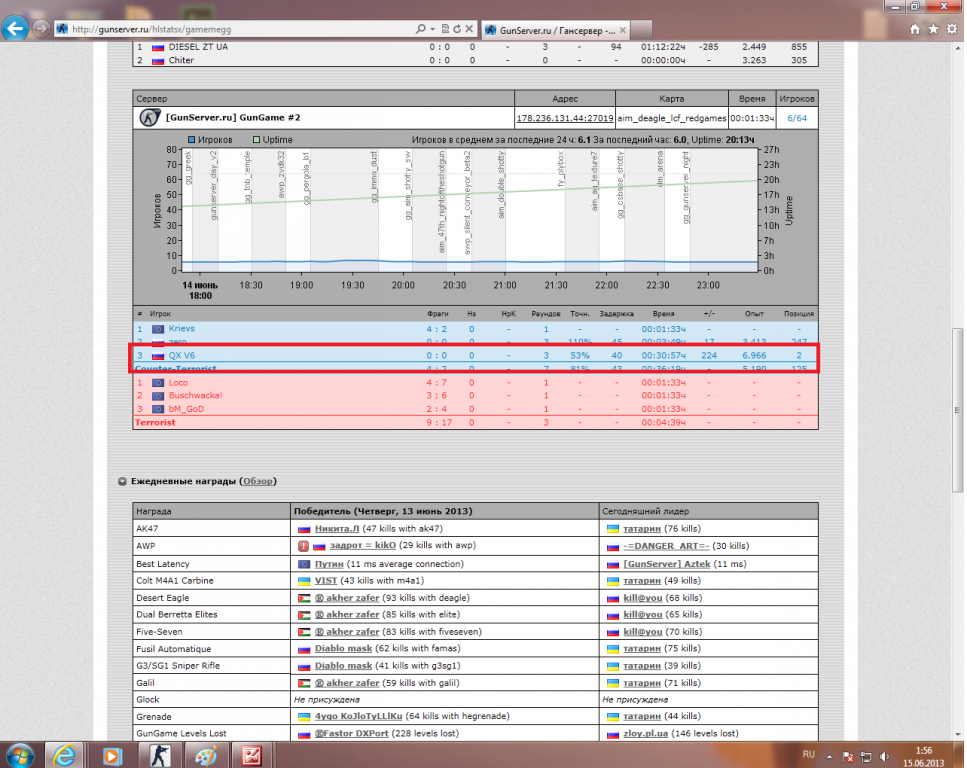The height and width of the screenshot is (768, 967).
Task: Open browser Tools gear icon
Action: (952, 29)
